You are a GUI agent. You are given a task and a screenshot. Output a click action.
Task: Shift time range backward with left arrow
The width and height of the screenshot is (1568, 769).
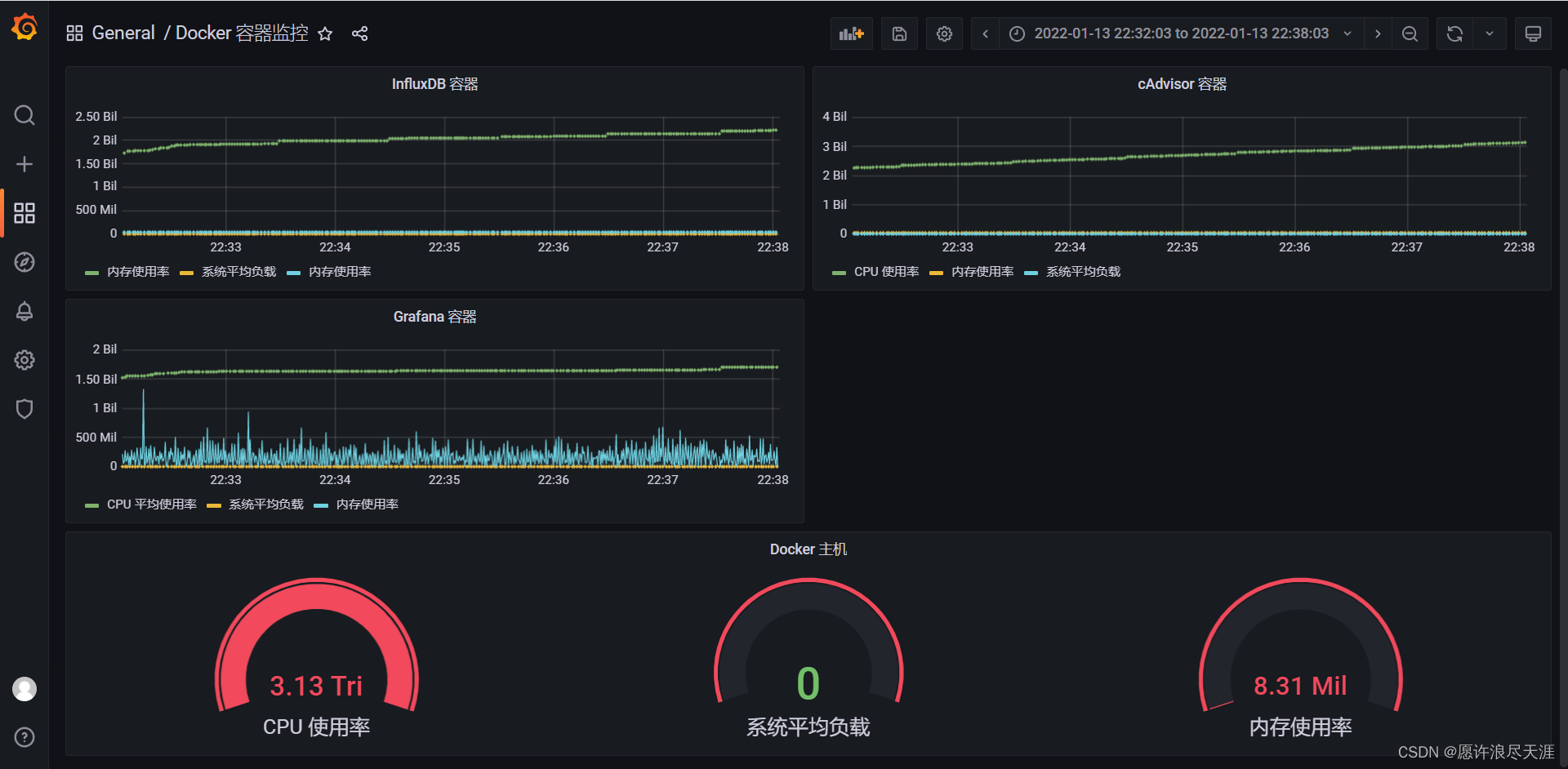[x=986, y=33]
